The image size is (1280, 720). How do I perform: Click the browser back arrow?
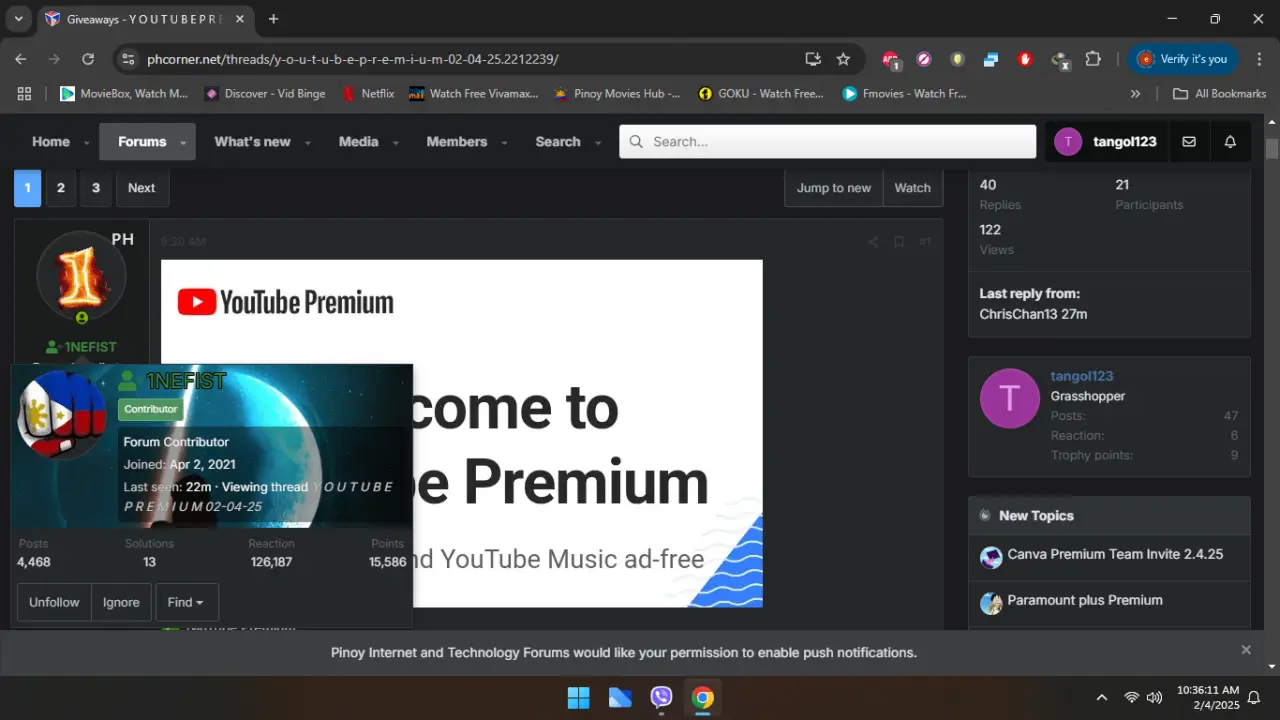pos(21,59)
